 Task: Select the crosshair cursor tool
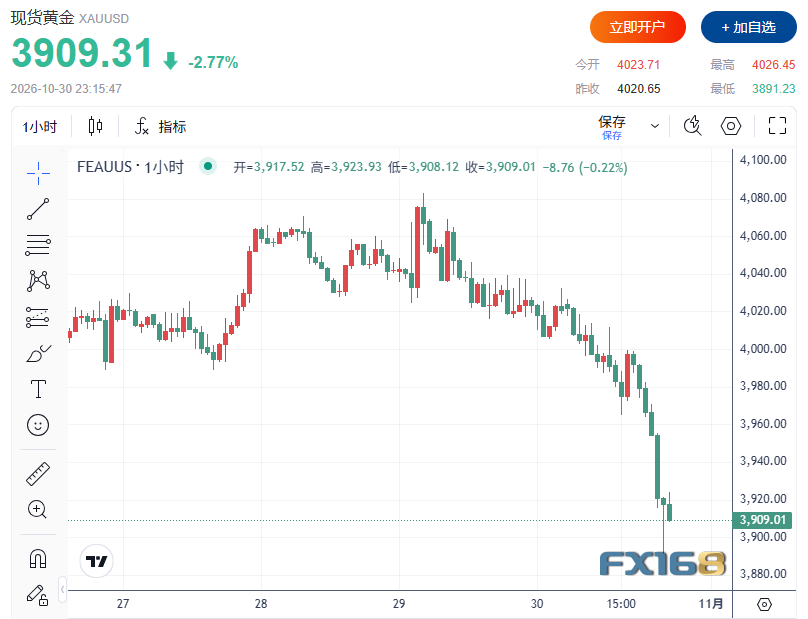pos(38,173)
